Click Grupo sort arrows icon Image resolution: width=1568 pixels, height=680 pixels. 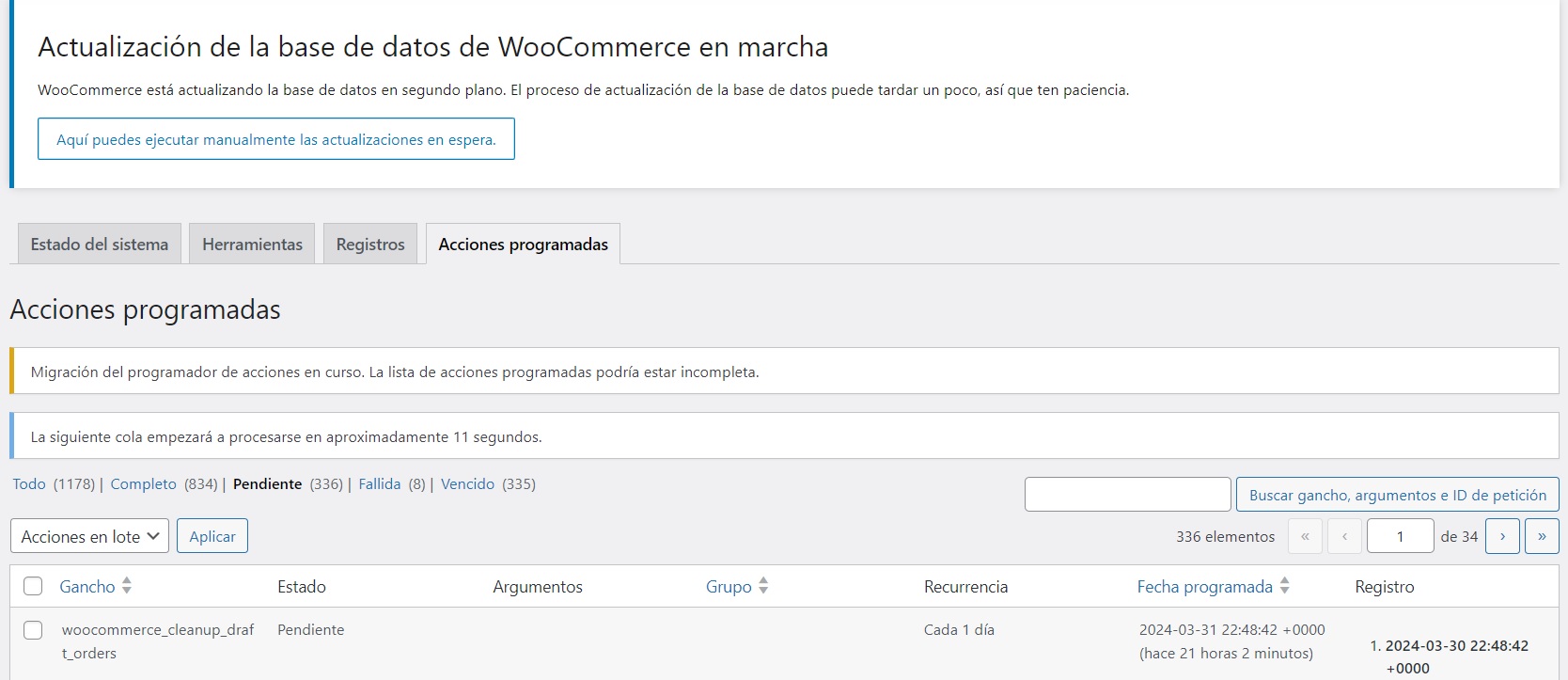(763, 586)
